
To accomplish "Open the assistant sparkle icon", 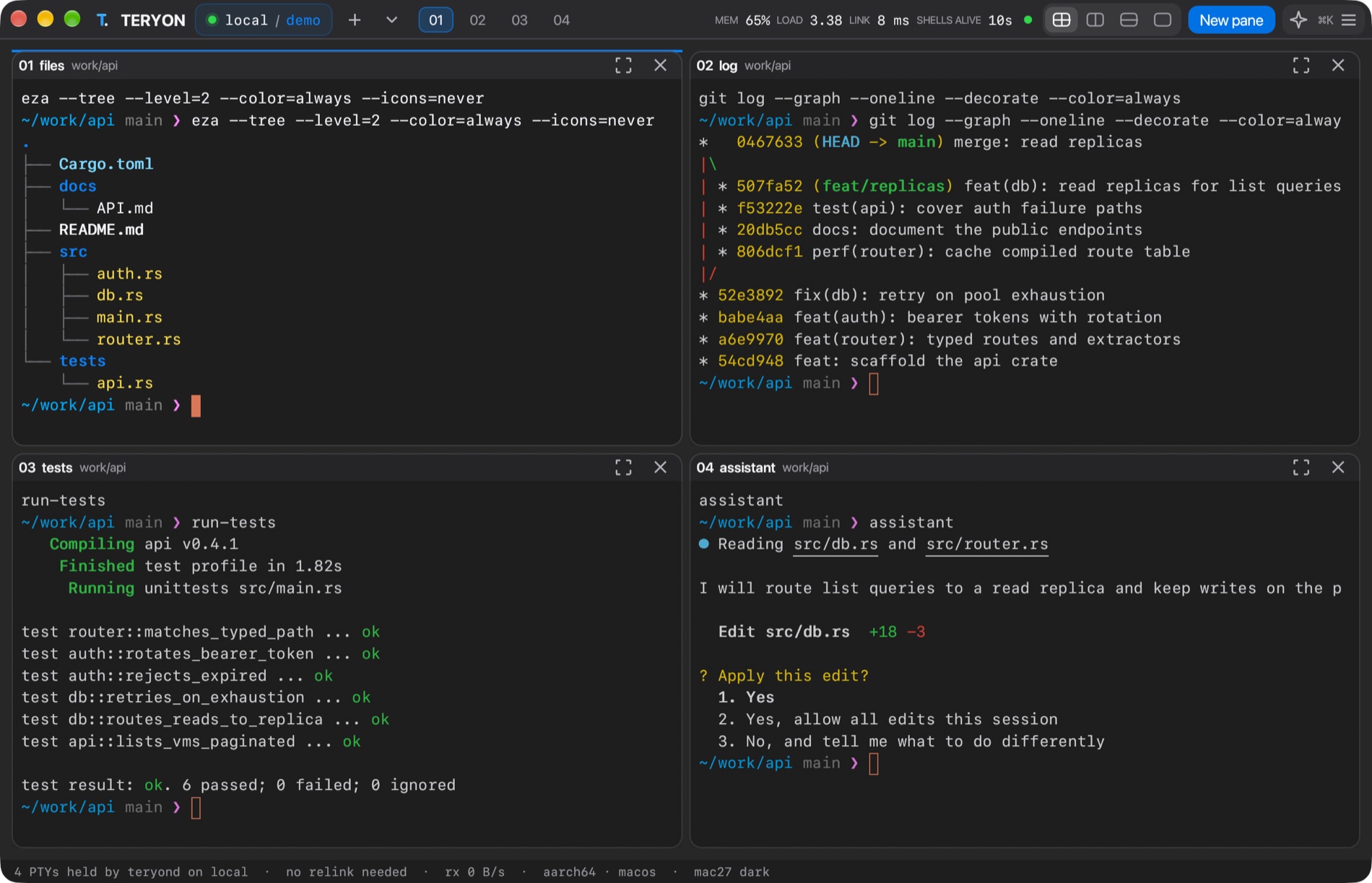I will 1298,20.
